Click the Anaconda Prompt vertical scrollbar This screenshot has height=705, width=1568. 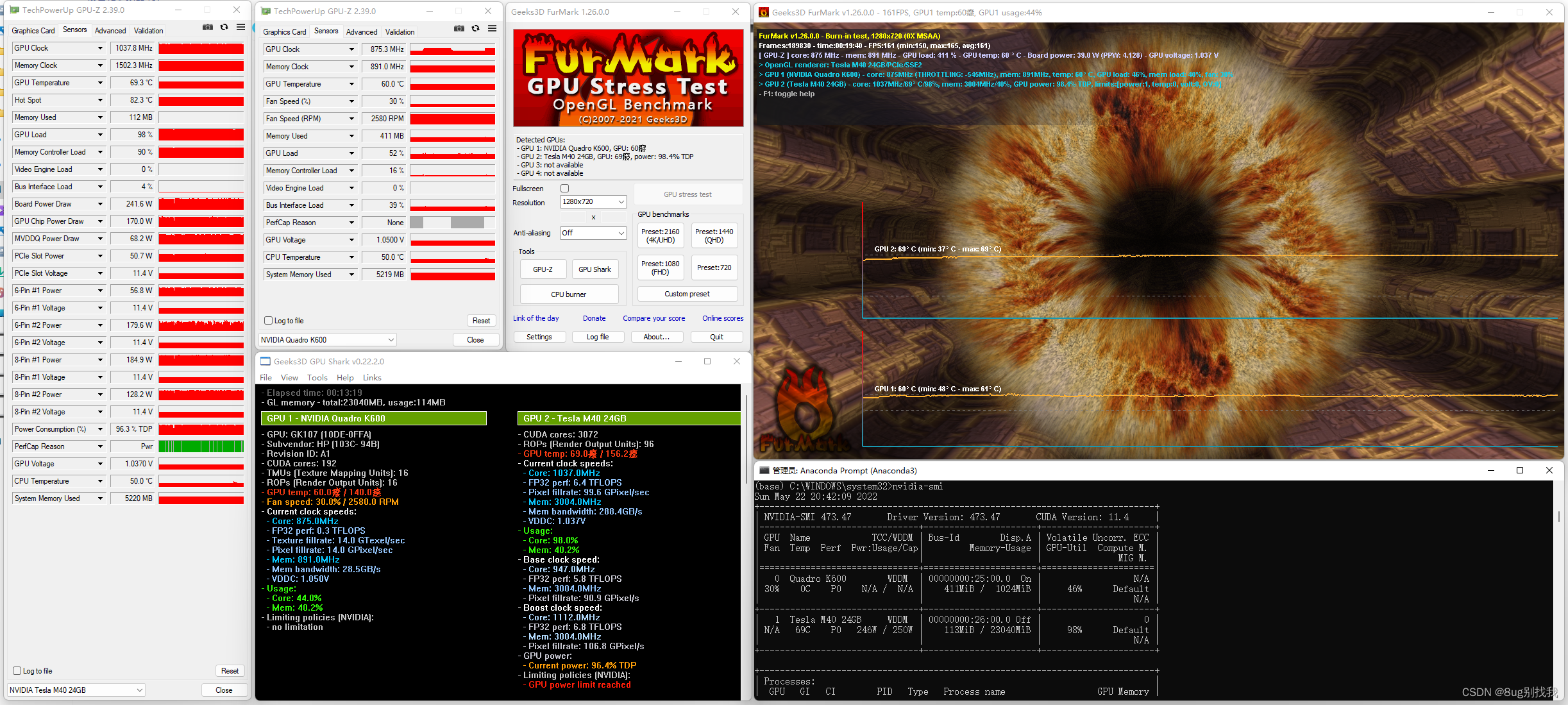[x=1558, y=516]
